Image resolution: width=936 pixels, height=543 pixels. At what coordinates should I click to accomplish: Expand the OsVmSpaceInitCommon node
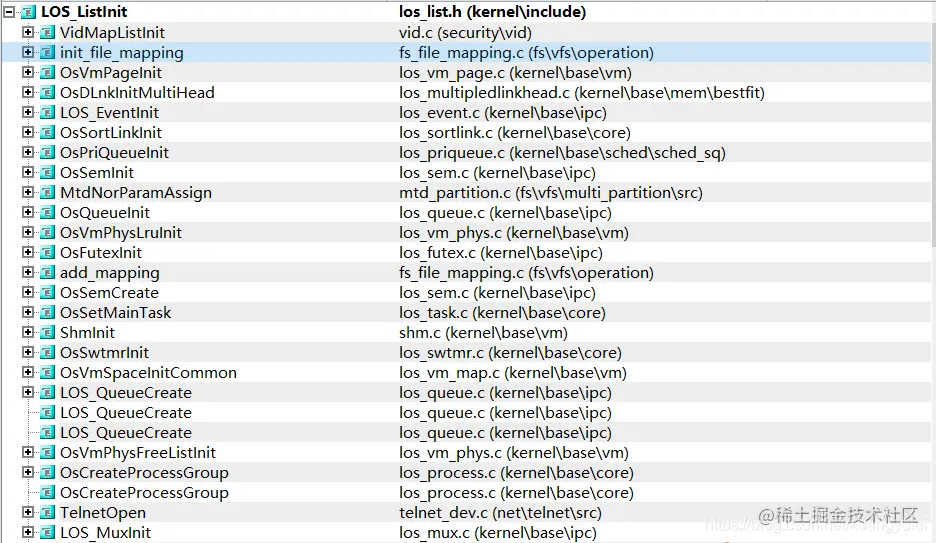click(x=27, y=372)
